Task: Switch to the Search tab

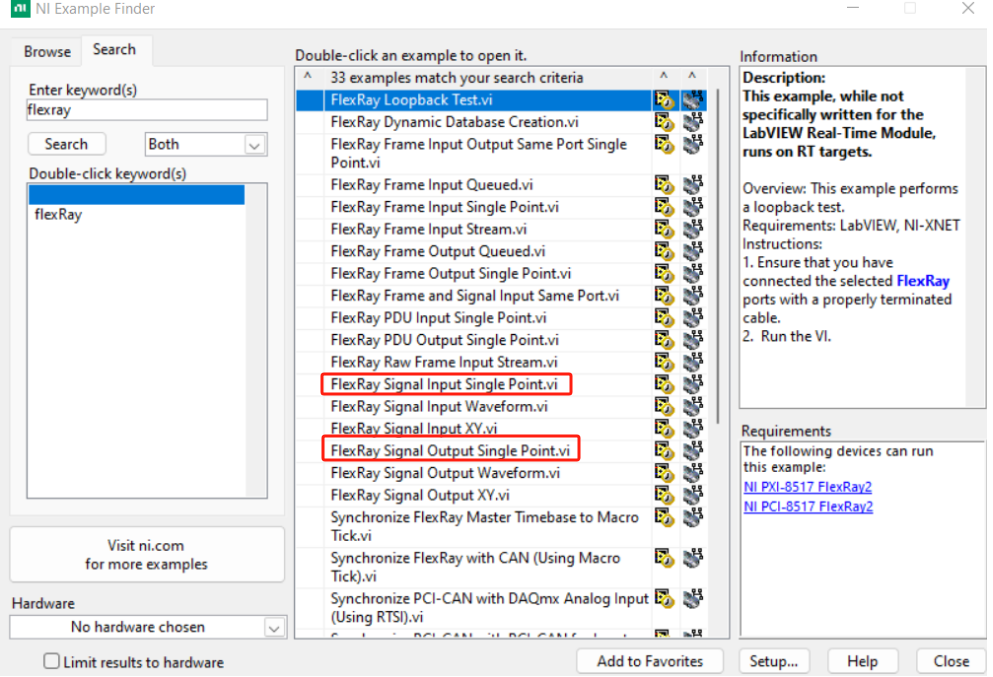Action: (115, 49)
